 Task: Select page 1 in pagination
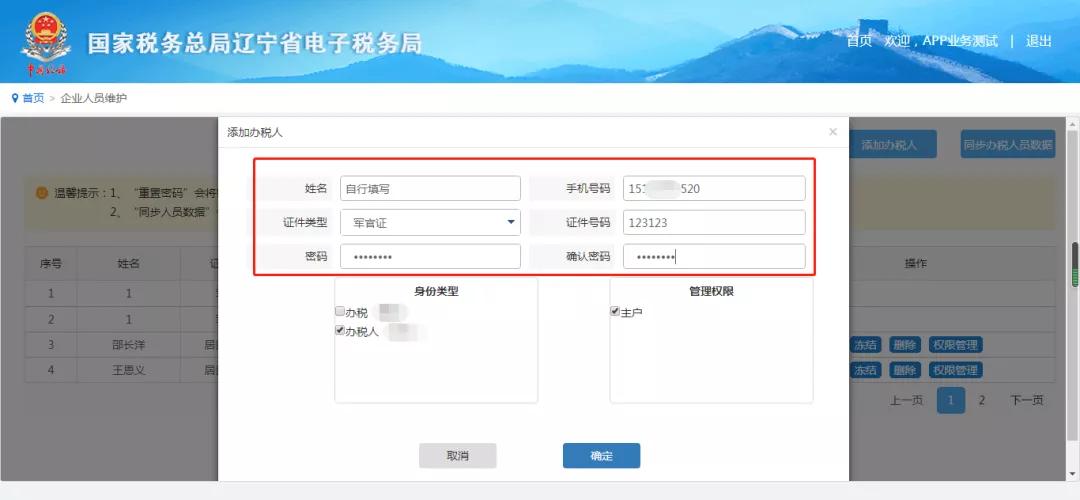click(951, 400)
